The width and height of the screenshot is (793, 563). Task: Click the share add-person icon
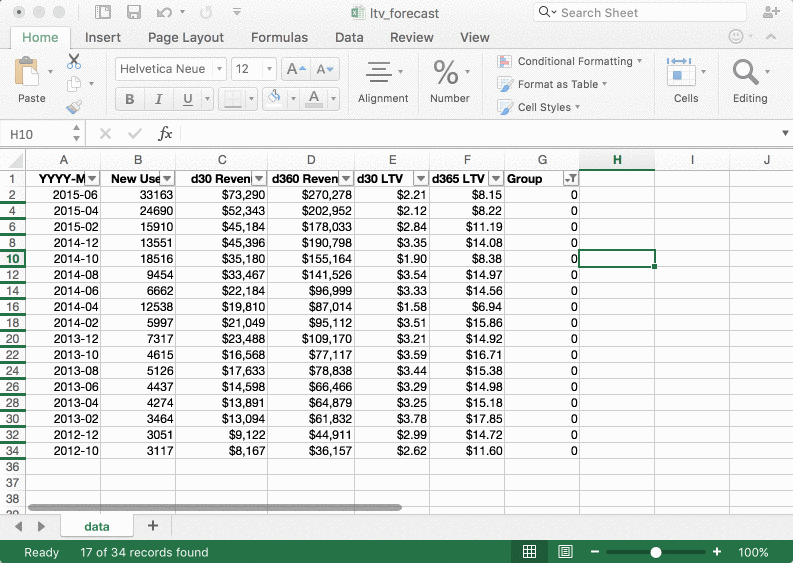click(771, 12)
